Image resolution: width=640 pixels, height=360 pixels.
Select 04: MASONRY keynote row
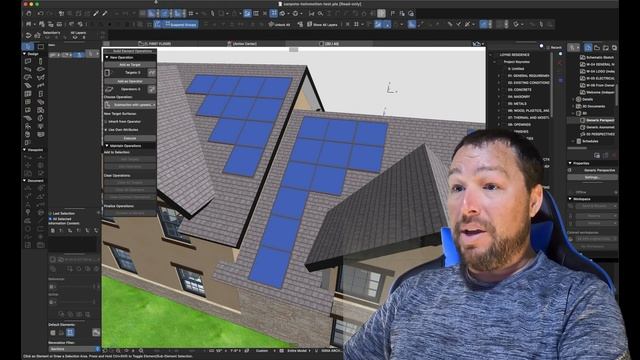click(519, 97)
